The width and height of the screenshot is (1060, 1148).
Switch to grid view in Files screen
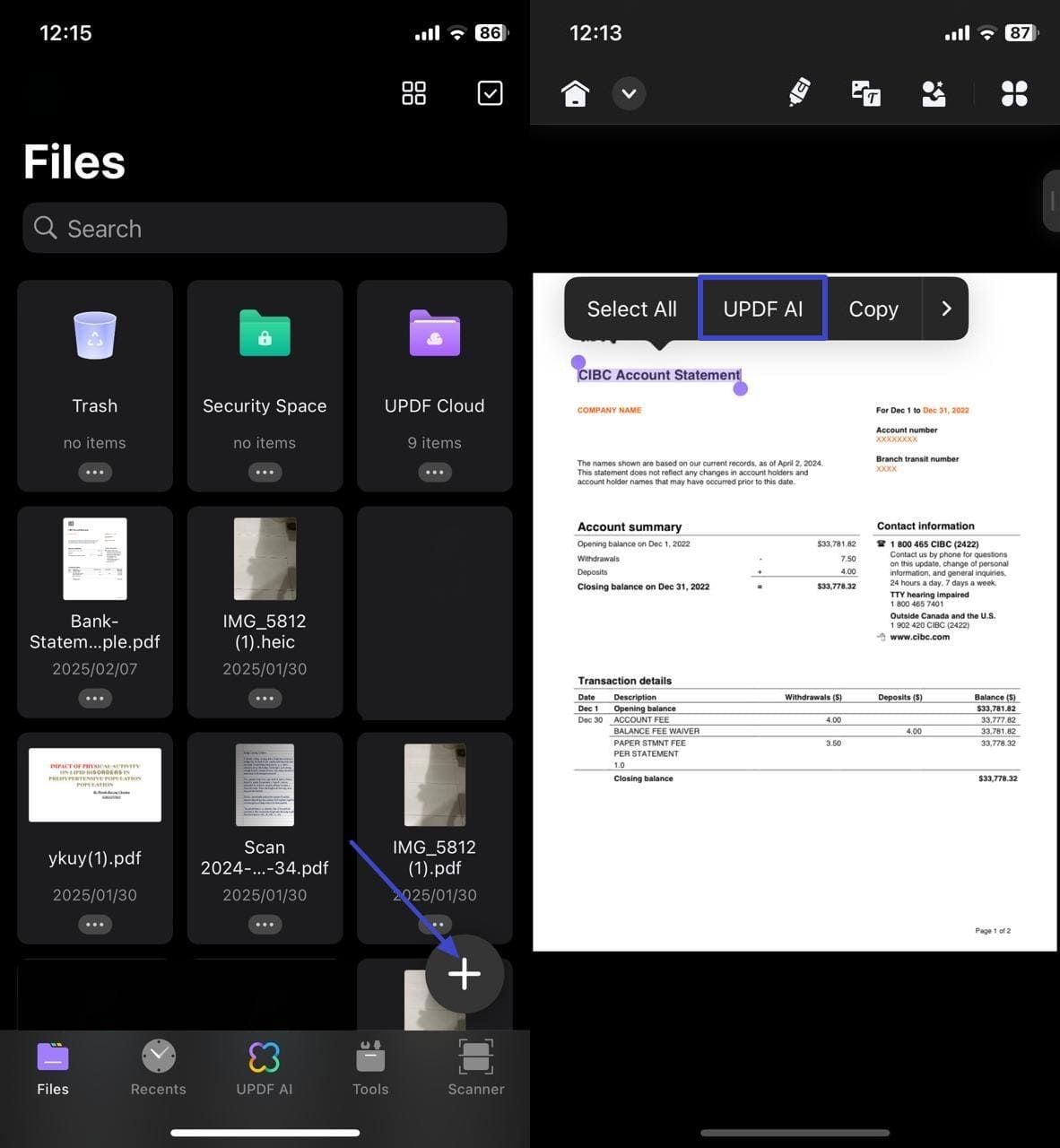(x=413, y=92)
